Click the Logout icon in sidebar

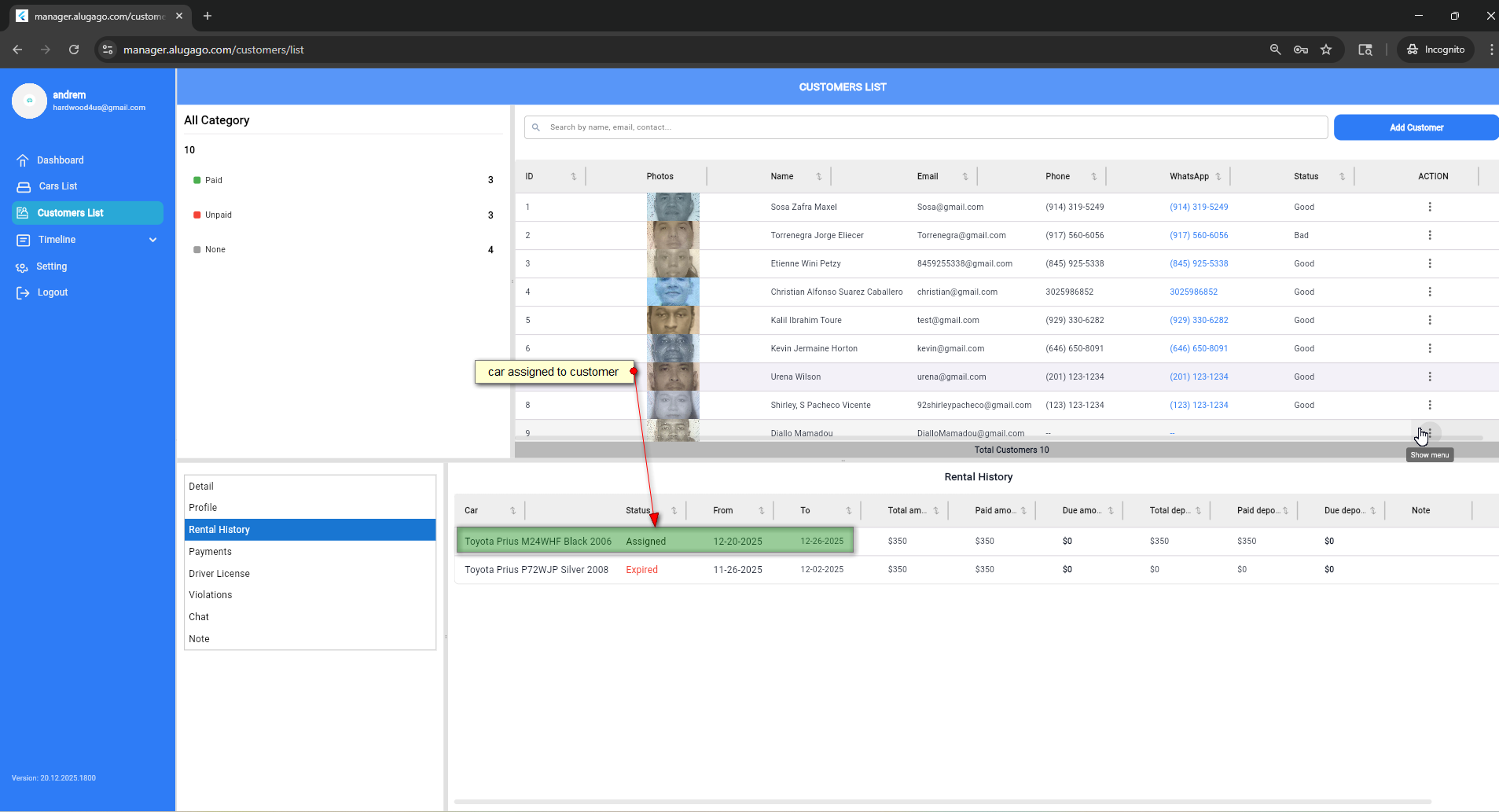coord(23,293)
